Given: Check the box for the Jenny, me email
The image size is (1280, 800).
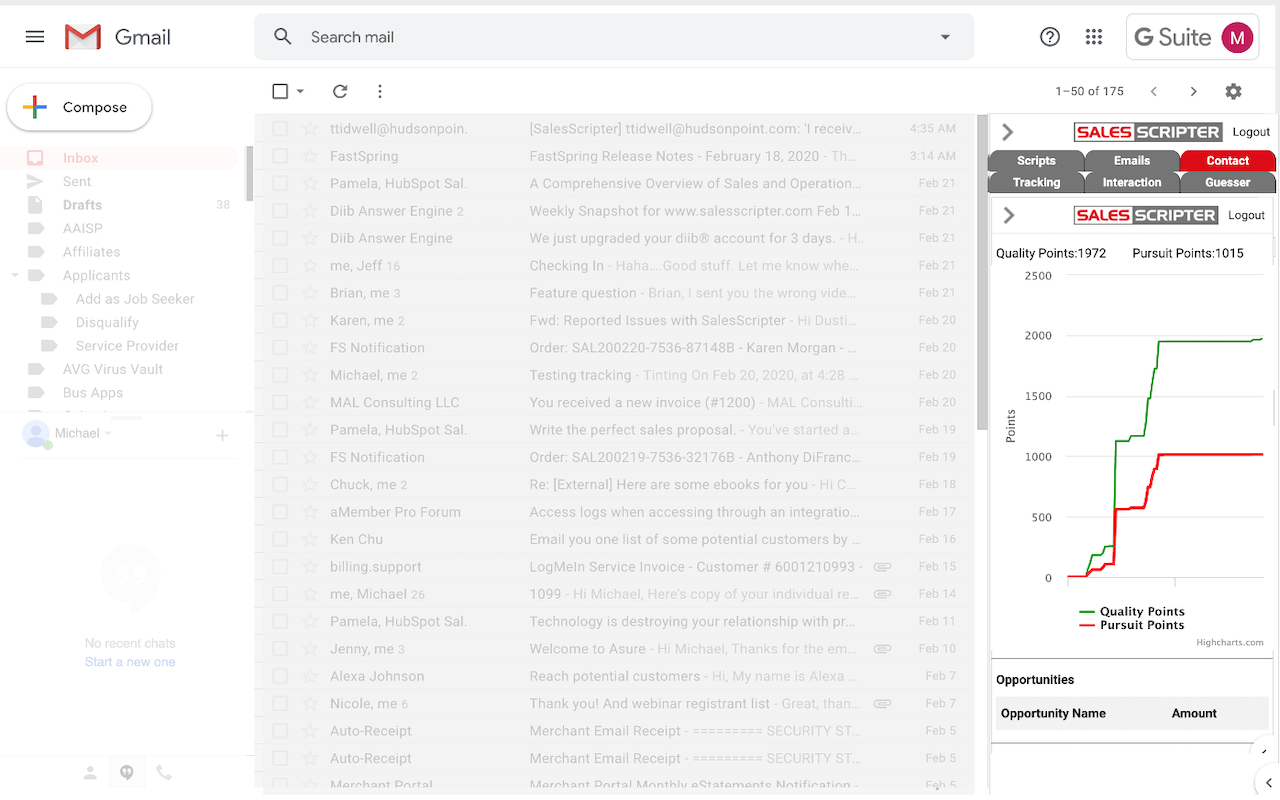Looking at the screenshot, I should 280,649.
